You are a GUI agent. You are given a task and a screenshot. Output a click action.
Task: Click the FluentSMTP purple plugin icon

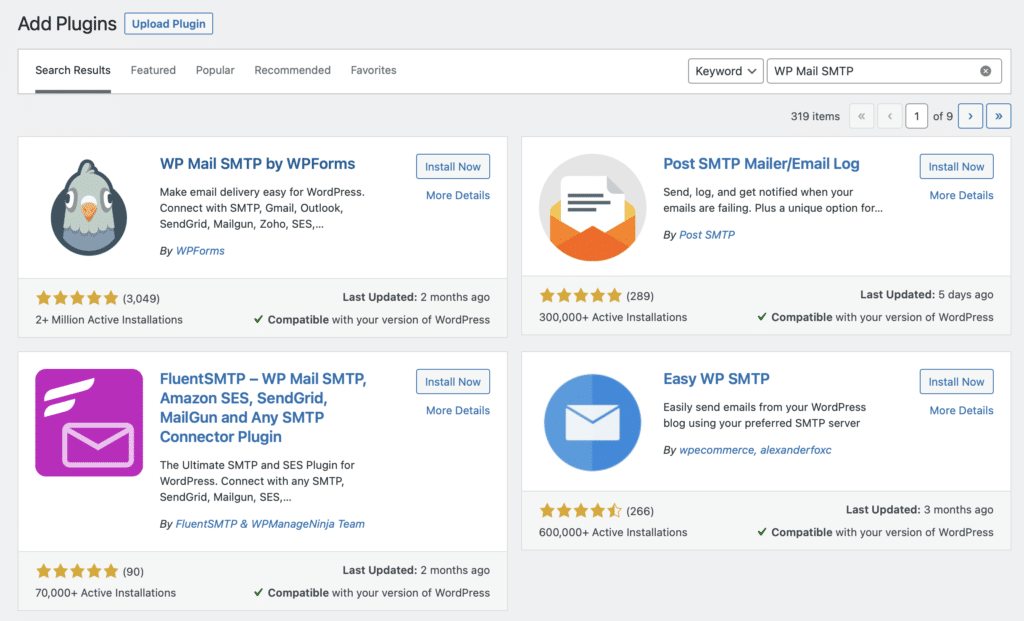pyautogui.click(x=89, y=422)
